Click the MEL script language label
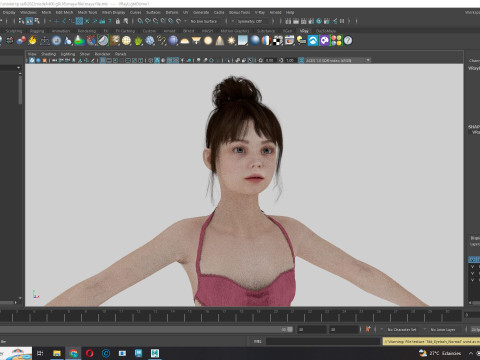Screen dimensions: 480x360 pos(257,341)
